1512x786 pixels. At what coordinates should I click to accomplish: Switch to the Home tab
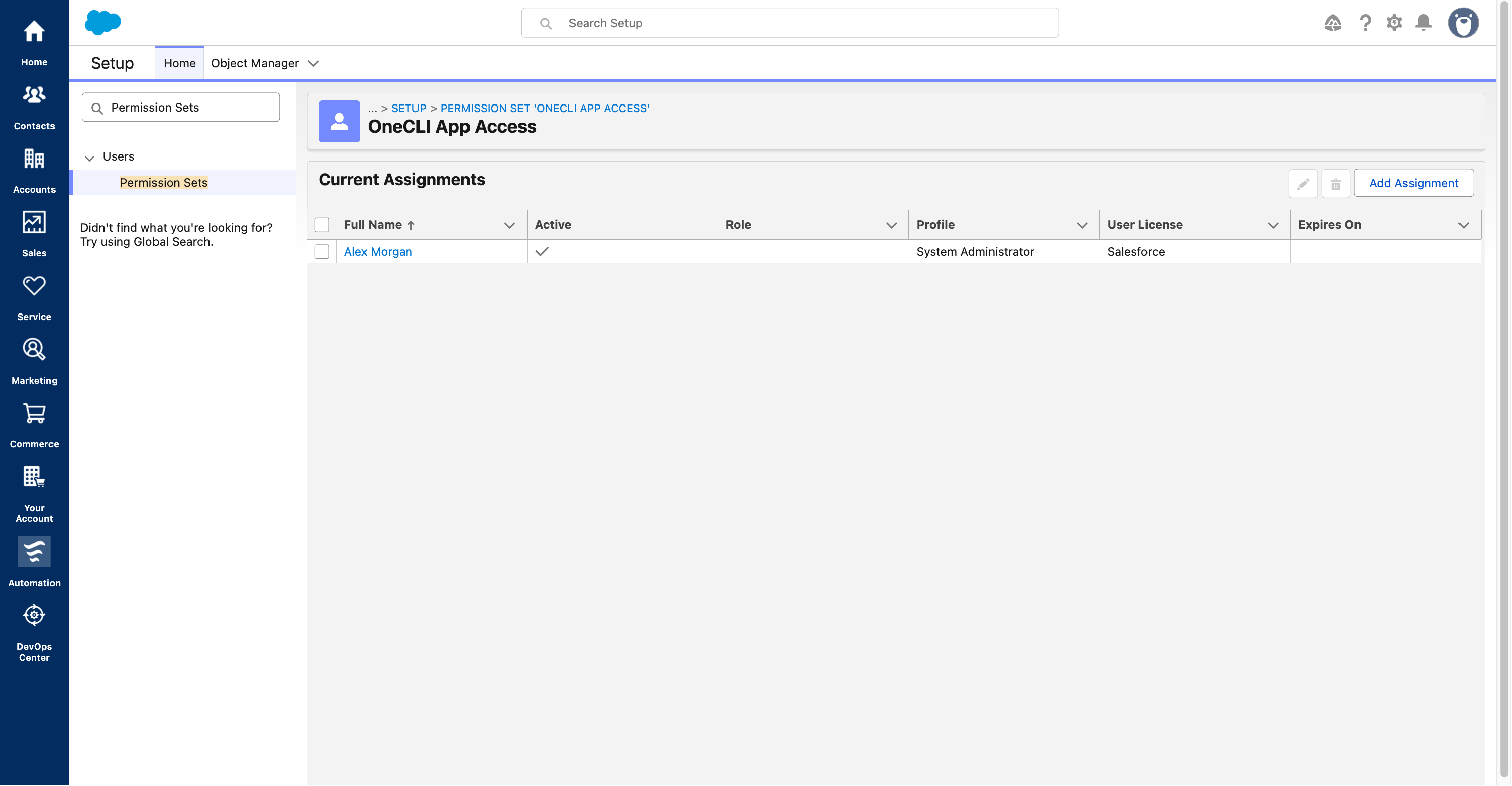(x=180, y=63)
